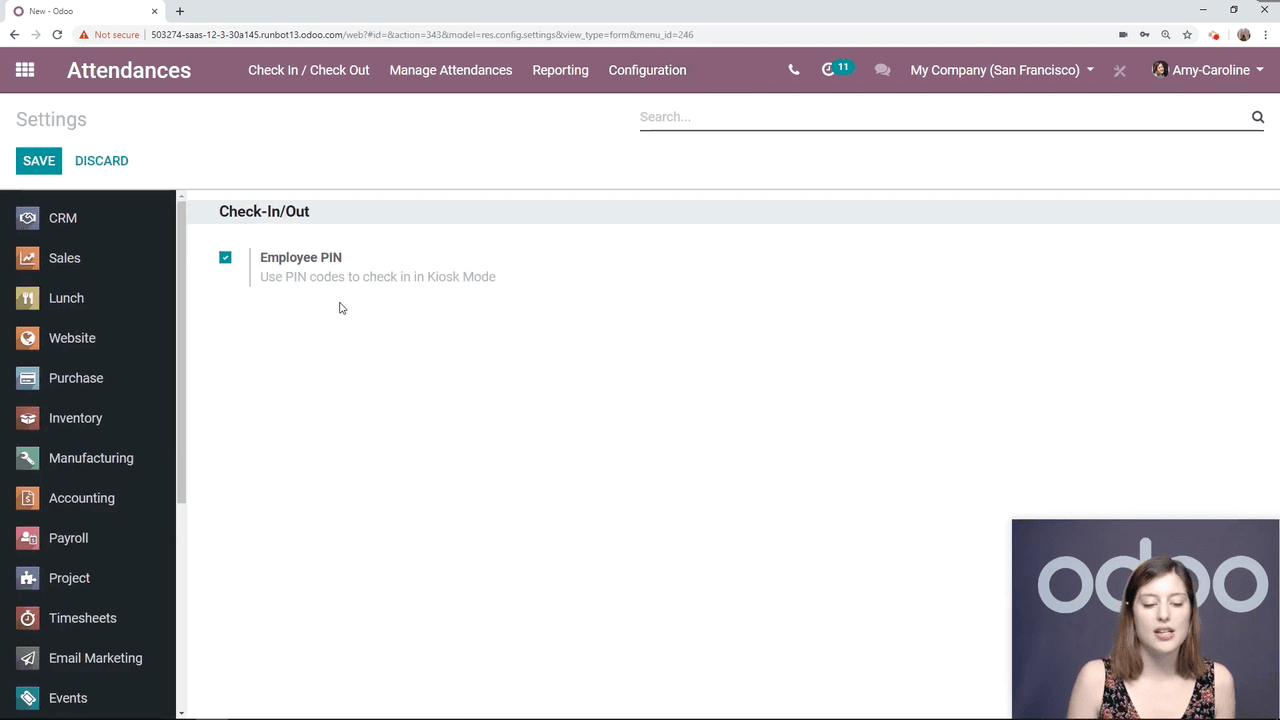Open the Reporting menu
The height and width of the screenshot is (720, 1280).
click(x=560, y=70)
